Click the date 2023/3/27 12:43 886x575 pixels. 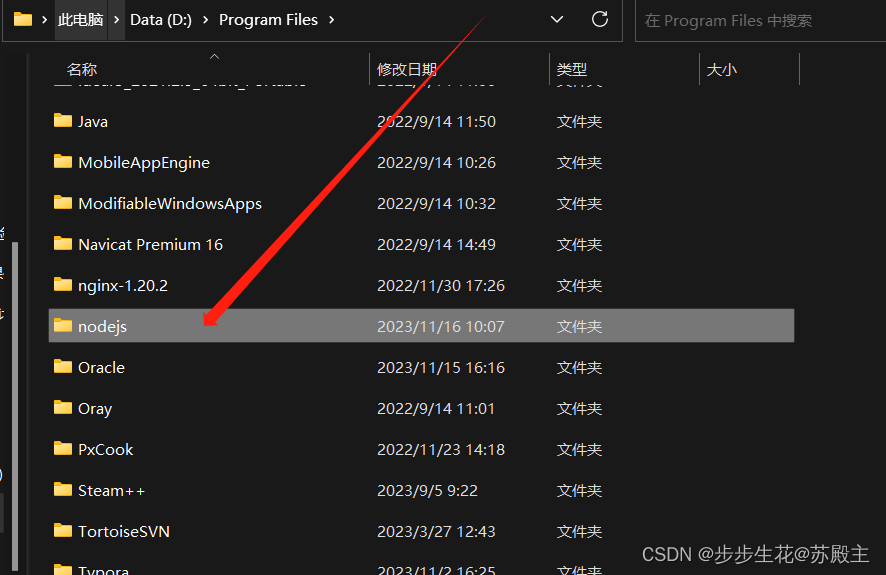(436, 532)
